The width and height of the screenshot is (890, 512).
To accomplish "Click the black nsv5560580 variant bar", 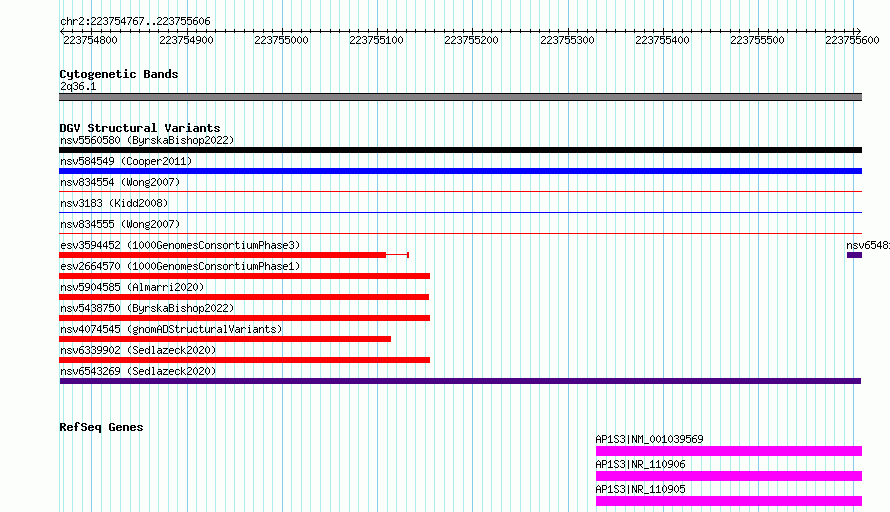I will [460, 150].
